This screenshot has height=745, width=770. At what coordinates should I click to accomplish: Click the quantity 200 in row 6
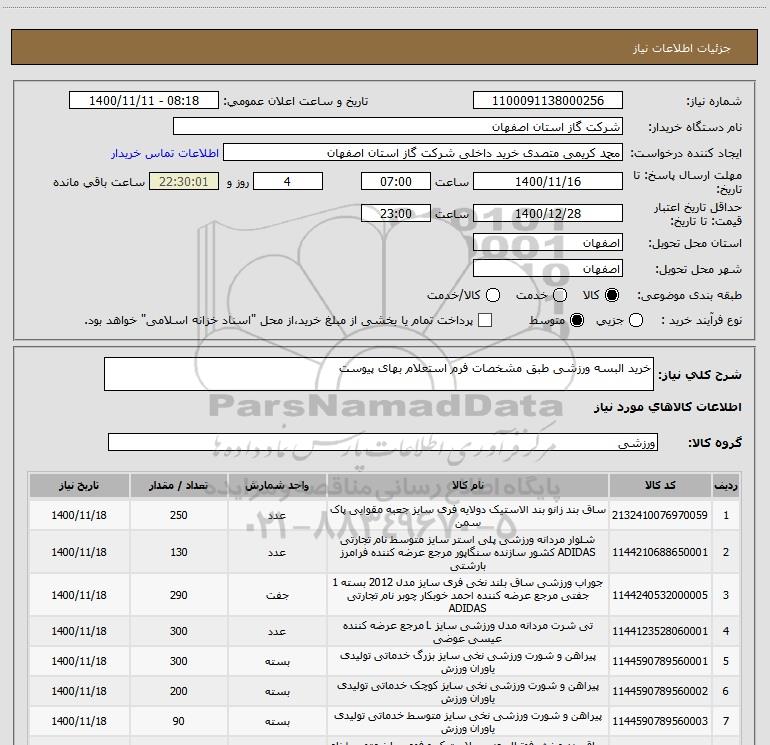pos(178,691)
